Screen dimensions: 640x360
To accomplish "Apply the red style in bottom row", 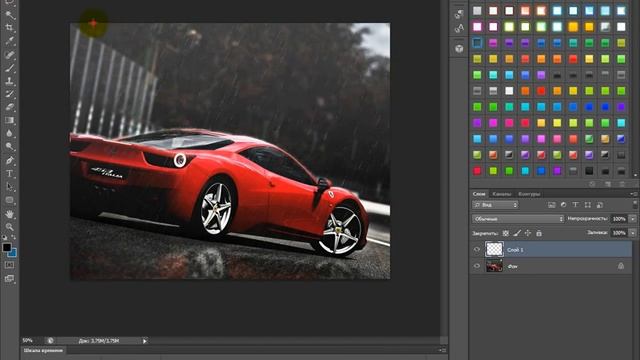I will click(477, 171).
